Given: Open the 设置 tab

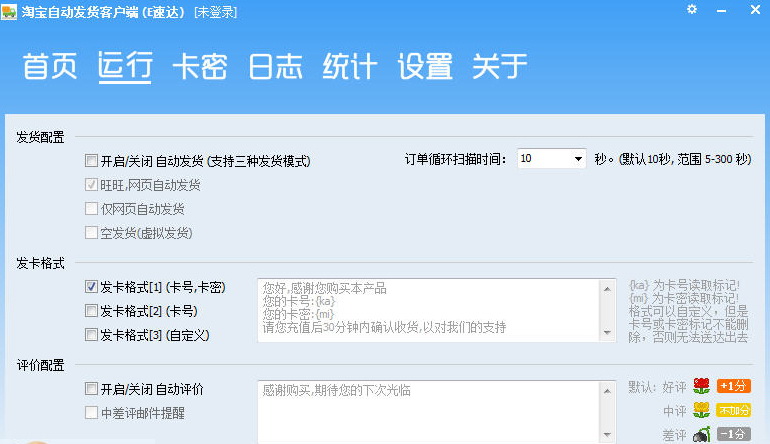Looking at the screenshot, I should point(425,66).
